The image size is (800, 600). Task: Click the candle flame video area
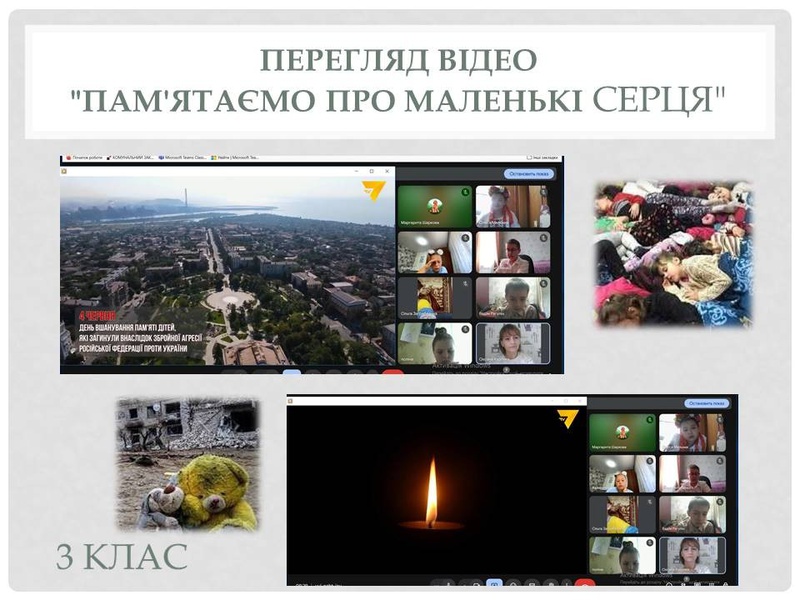(x=432, y=495)
